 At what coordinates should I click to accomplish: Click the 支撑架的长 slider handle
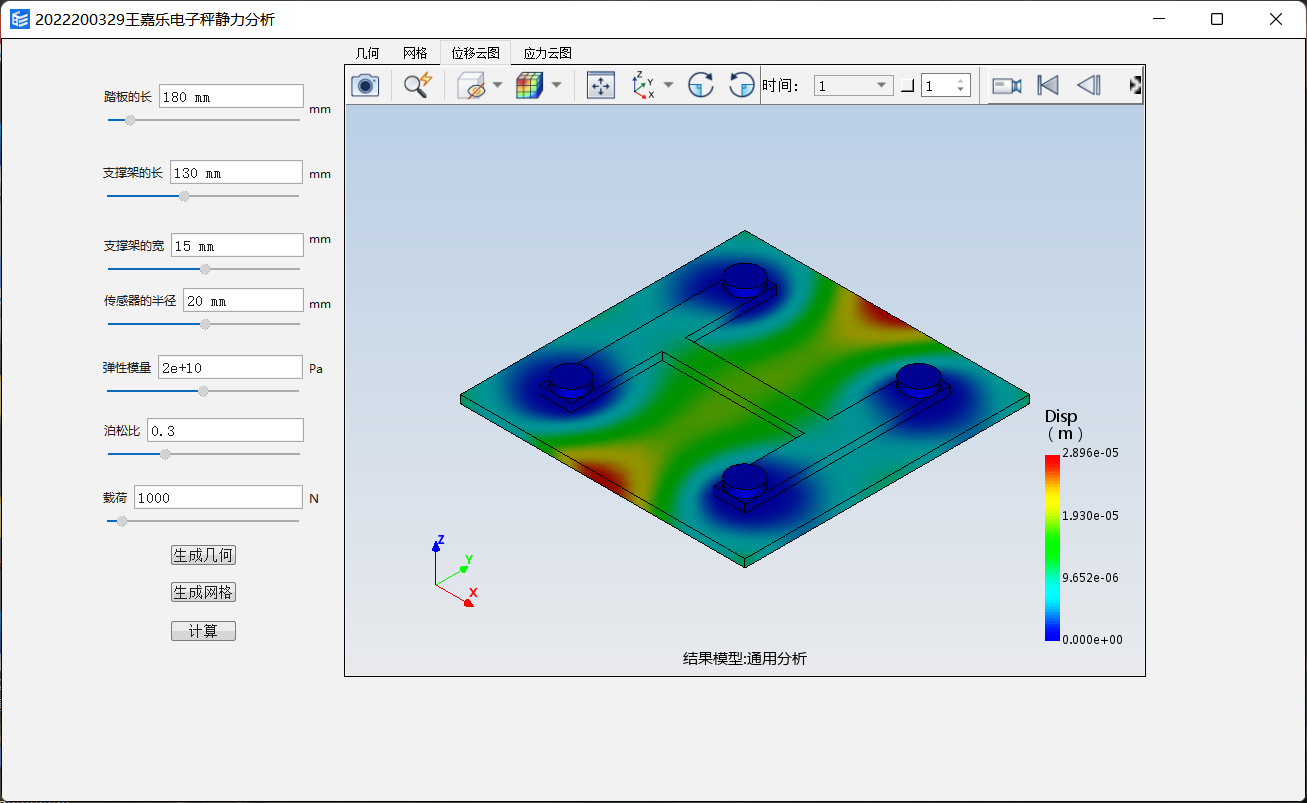tap(184, 196)
